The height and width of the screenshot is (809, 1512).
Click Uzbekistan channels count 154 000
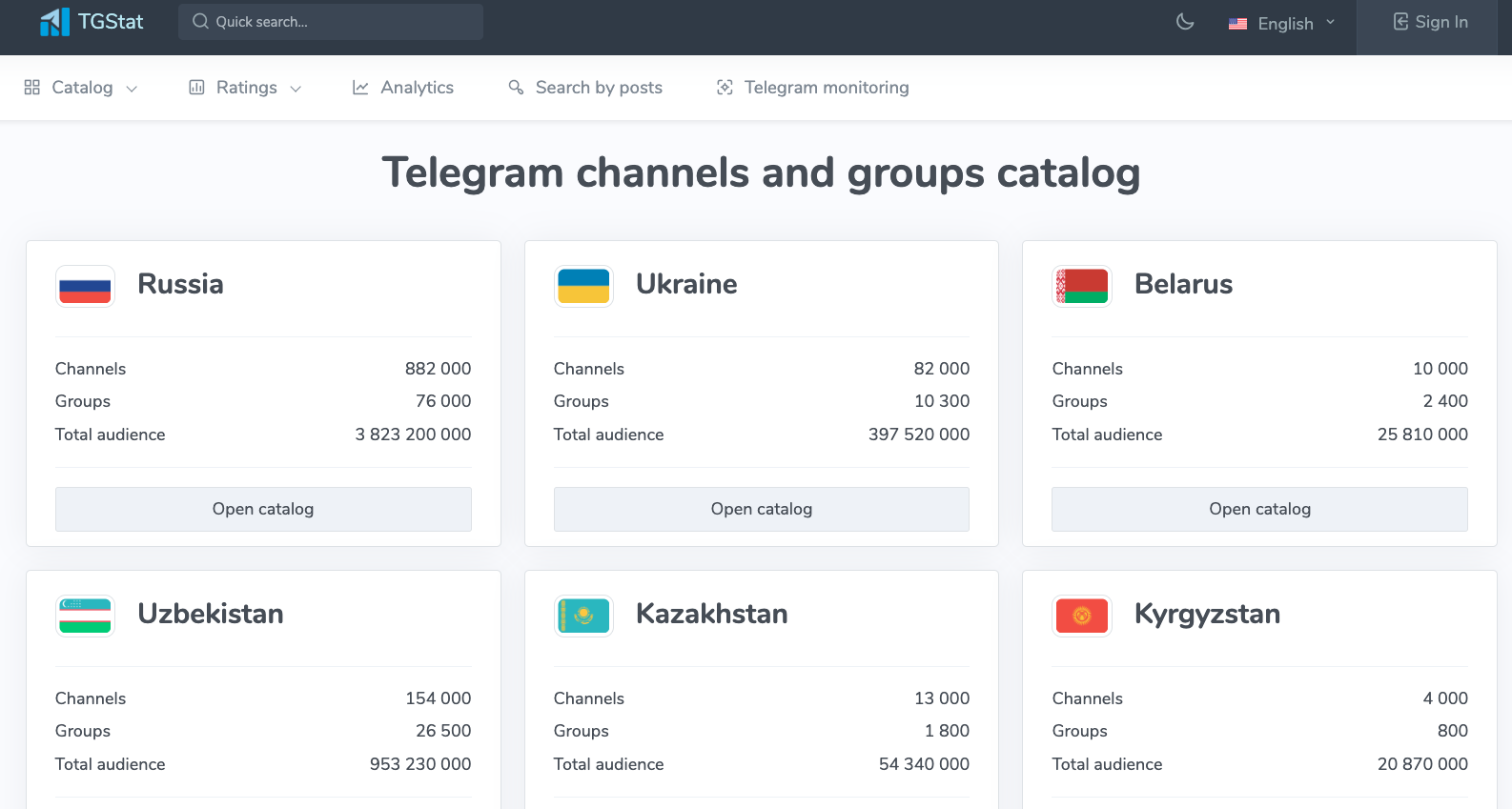point(438,698)
